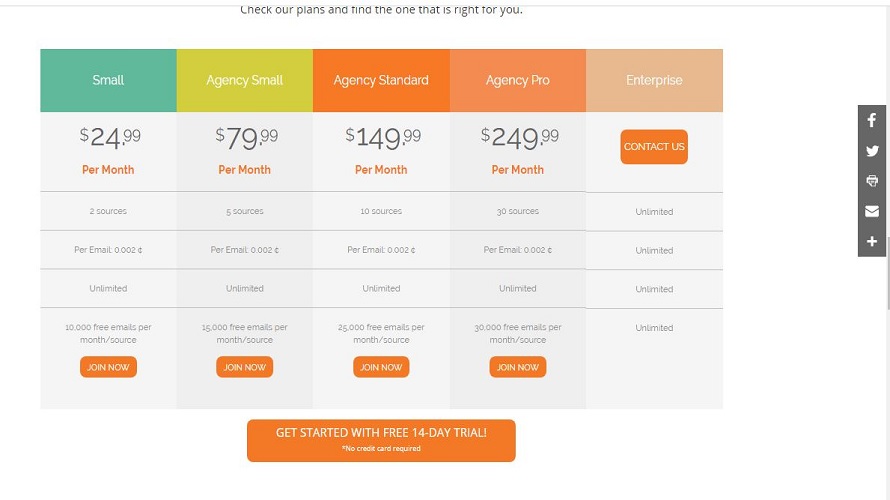
Task: Expand more sharing options plus icon
Action: tap(872, 242)
